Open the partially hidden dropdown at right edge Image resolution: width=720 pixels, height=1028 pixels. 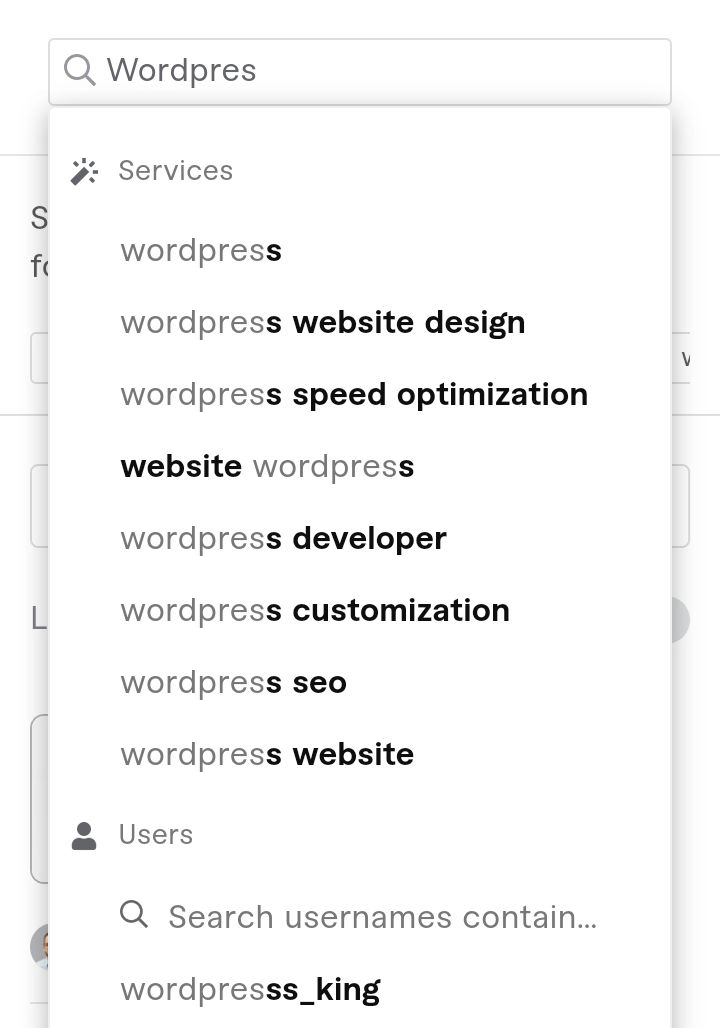[680, 358]
